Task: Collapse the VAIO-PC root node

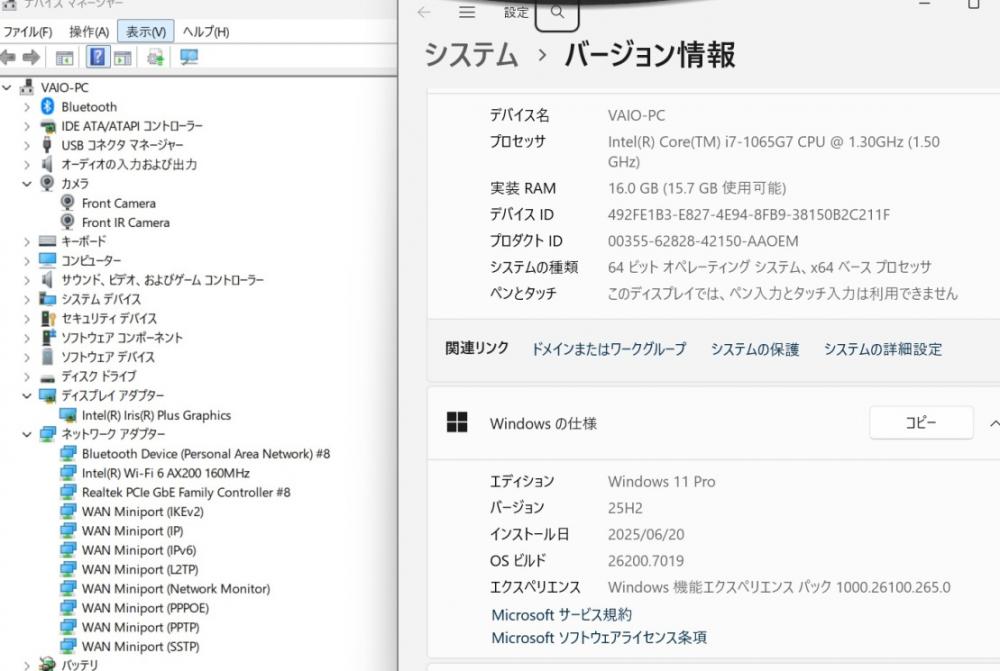Action: 7,87
